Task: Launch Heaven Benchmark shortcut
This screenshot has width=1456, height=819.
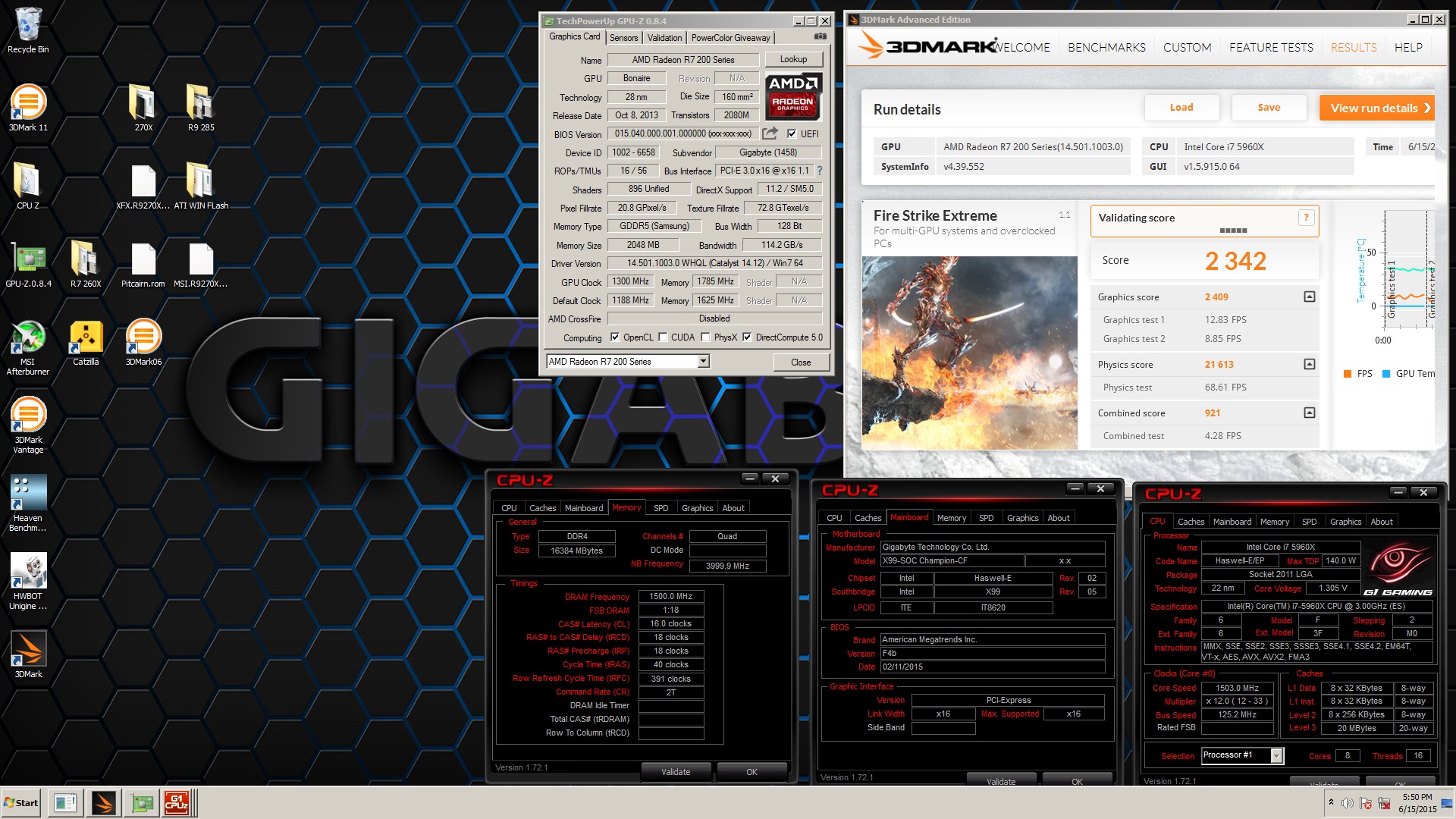Action: pos(28,504)
